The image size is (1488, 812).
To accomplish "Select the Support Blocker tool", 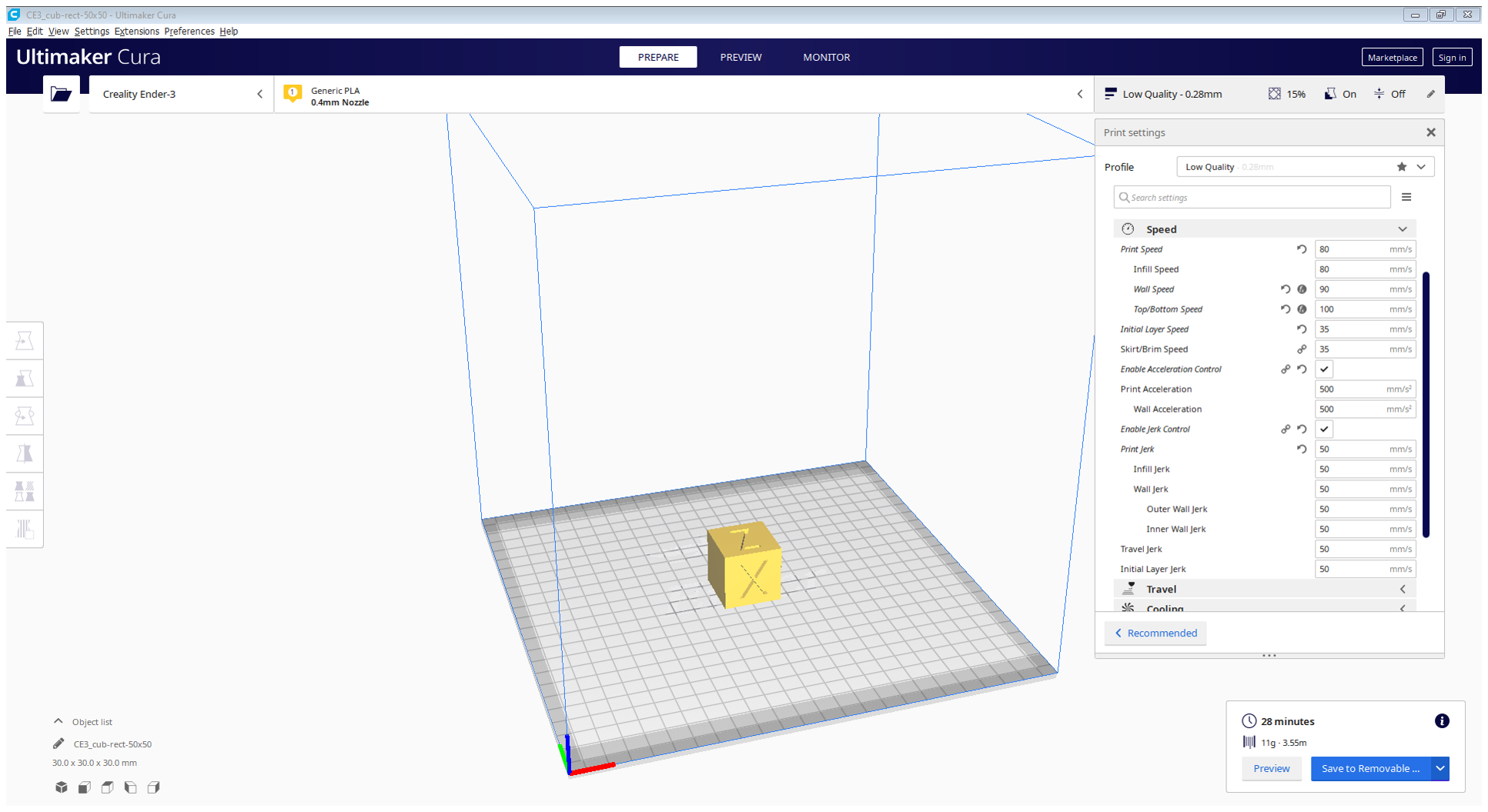I will [x=25, y=529].
